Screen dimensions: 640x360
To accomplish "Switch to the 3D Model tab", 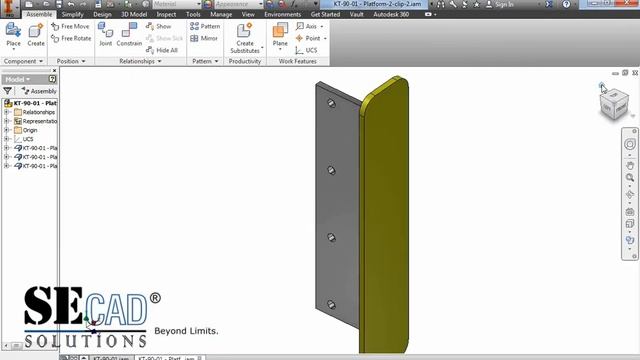I will click(x=134, y=14).
